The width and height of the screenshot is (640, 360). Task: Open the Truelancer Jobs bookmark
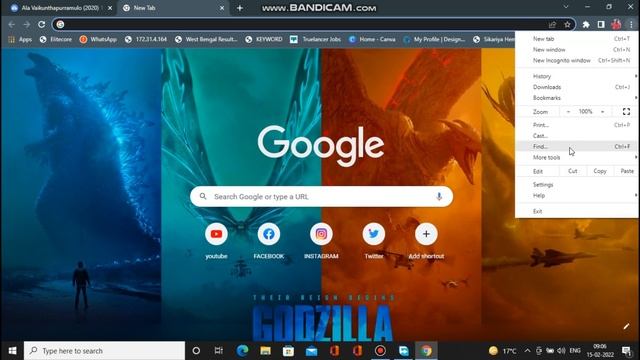(316, 39)
